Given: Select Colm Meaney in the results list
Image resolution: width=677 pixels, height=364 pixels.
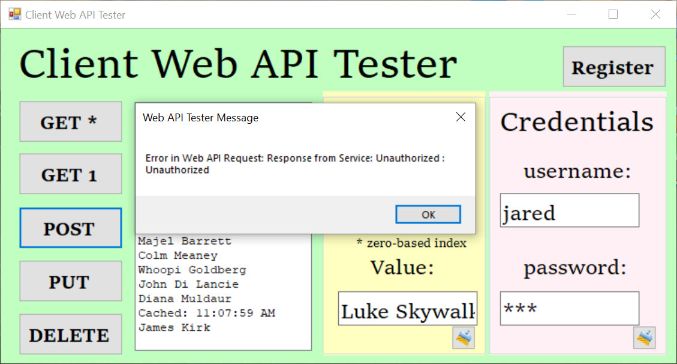Looking at the screenshot, I should pyautogui.click(x=178, y=256).
